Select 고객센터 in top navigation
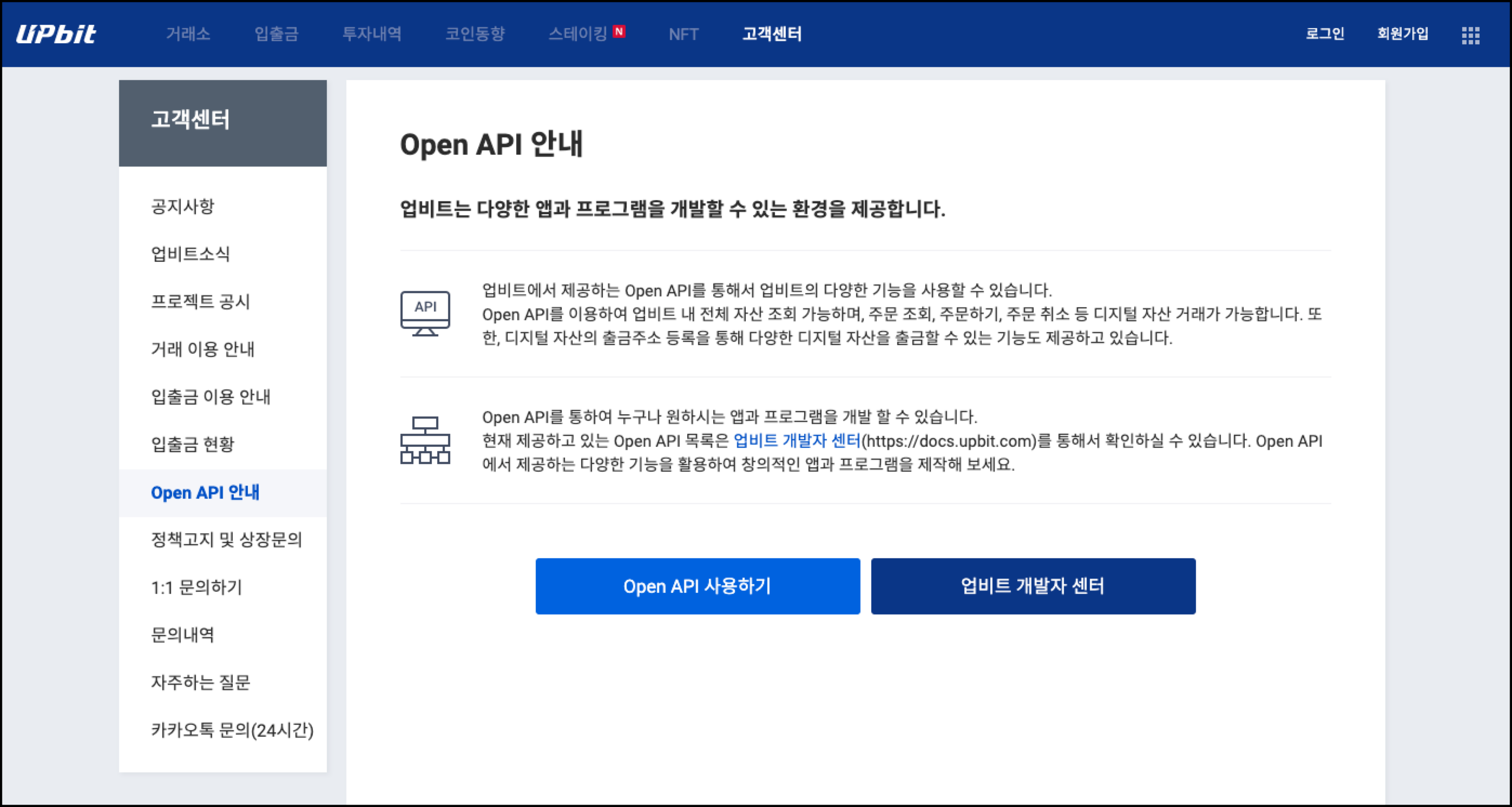This screenshot has height=807, width=1512. click(x=772, y=34)
